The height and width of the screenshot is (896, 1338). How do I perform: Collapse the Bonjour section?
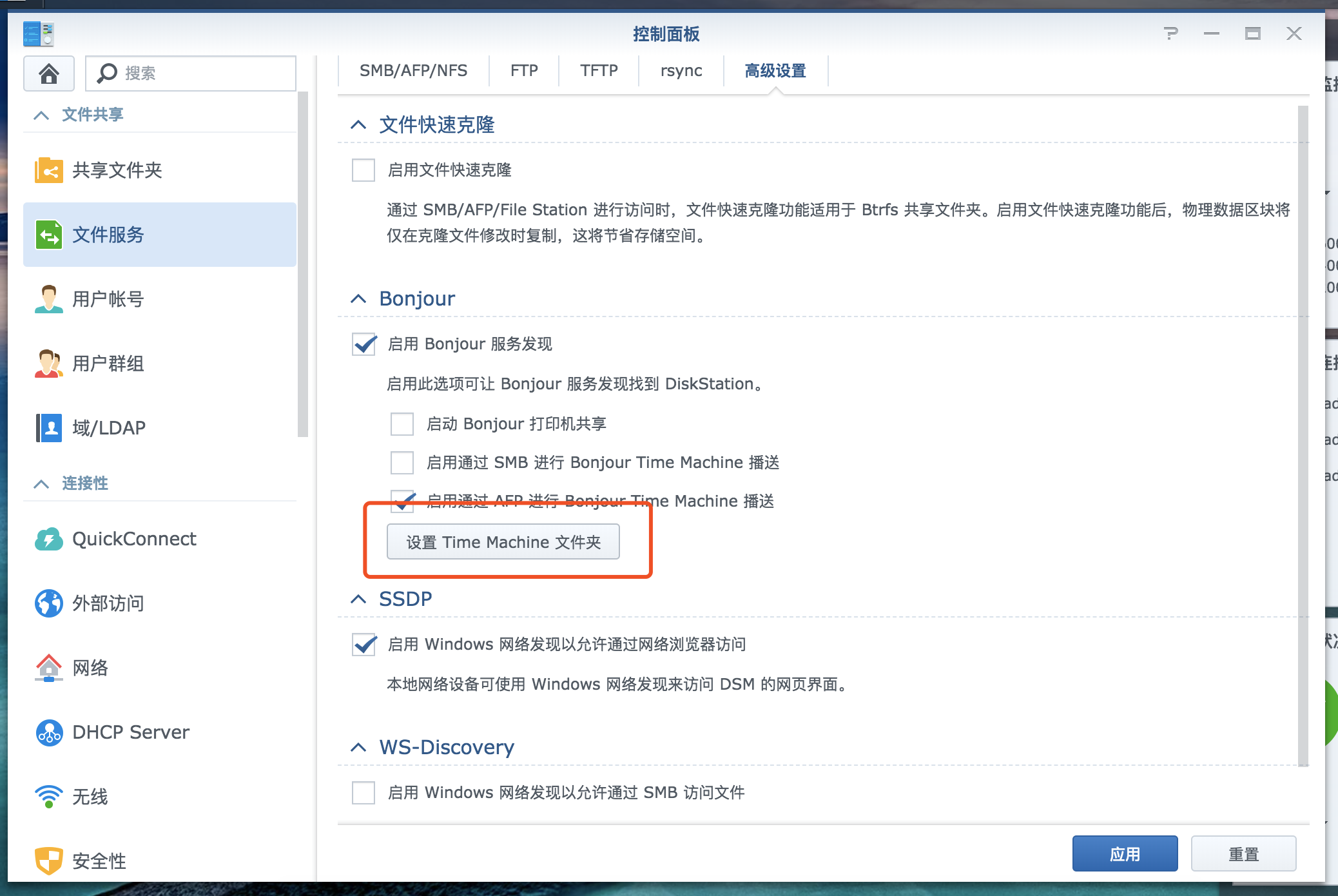coord(358,299)
